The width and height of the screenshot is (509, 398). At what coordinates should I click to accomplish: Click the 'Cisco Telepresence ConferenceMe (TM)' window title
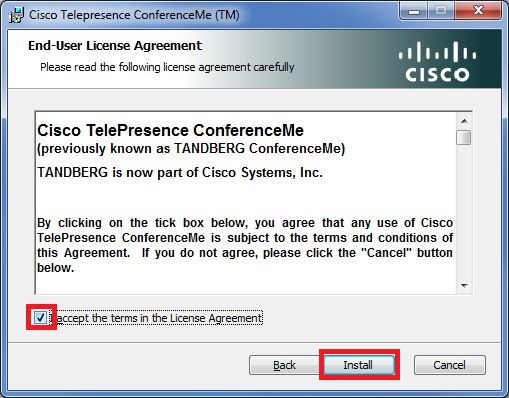coord(134,15)
